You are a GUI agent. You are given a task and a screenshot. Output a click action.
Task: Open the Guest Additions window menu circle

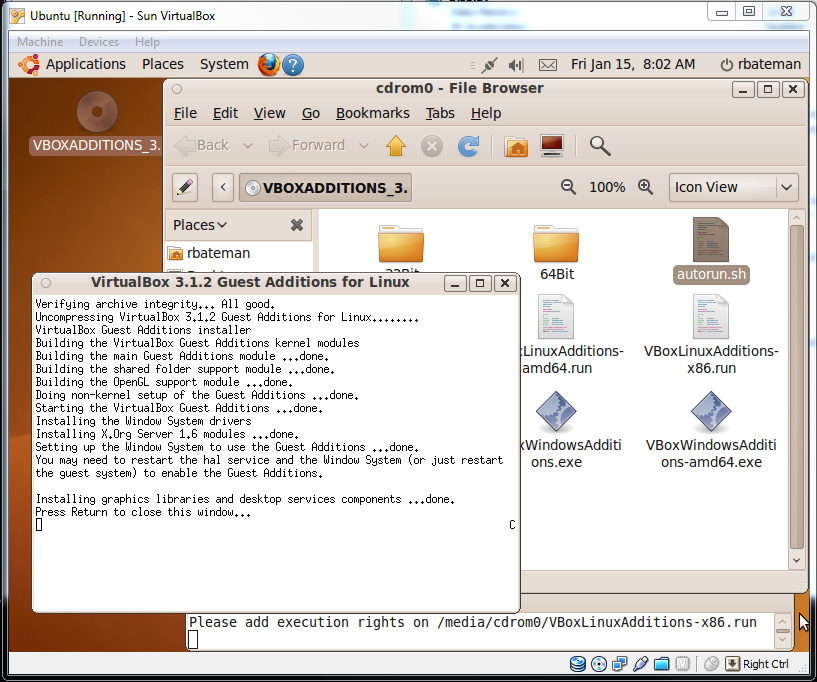(x=46, y=283)
